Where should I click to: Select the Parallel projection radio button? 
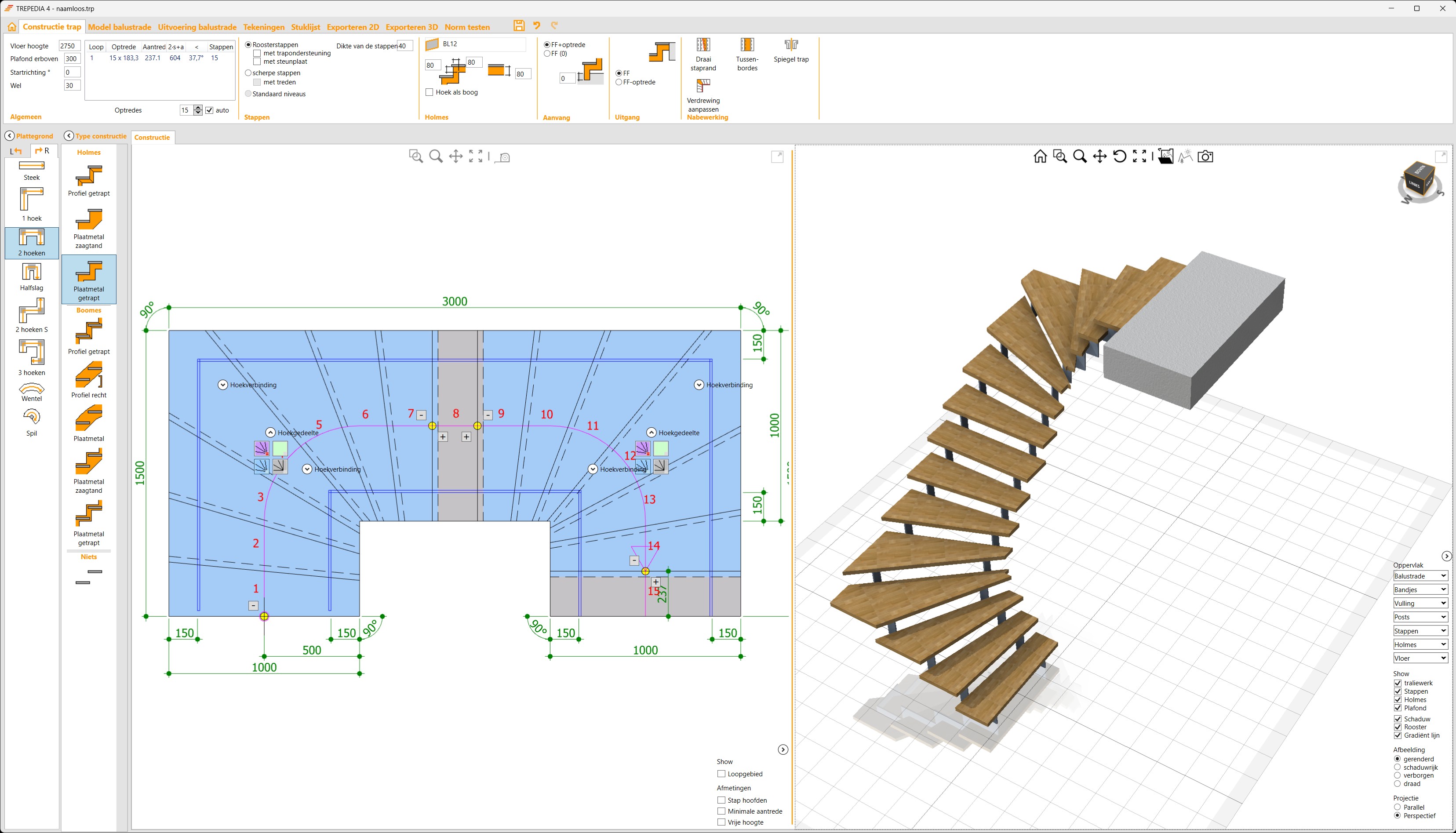[x=1397, y=807]
